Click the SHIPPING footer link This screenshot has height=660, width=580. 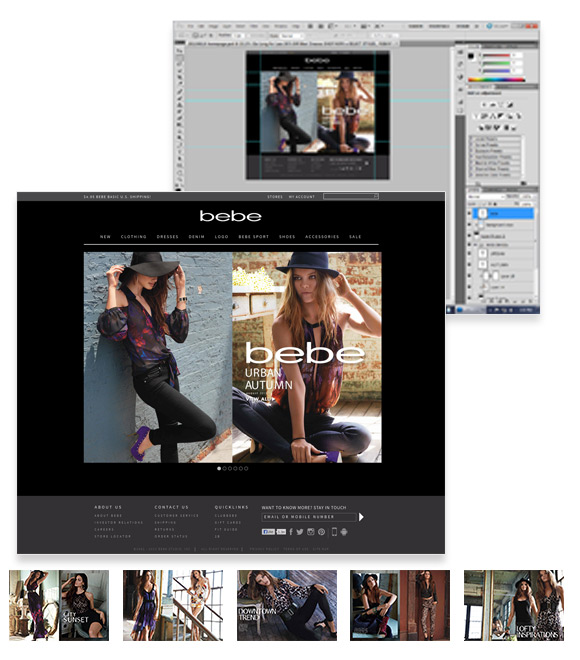tap(165, 522)
